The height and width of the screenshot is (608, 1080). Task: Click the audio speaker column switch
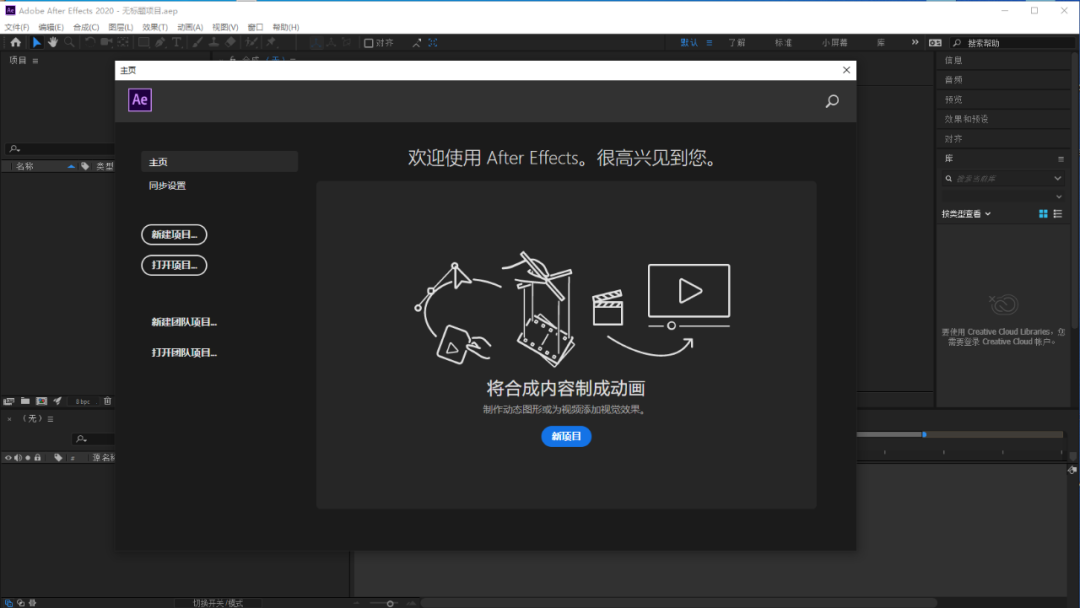(18, 457)
